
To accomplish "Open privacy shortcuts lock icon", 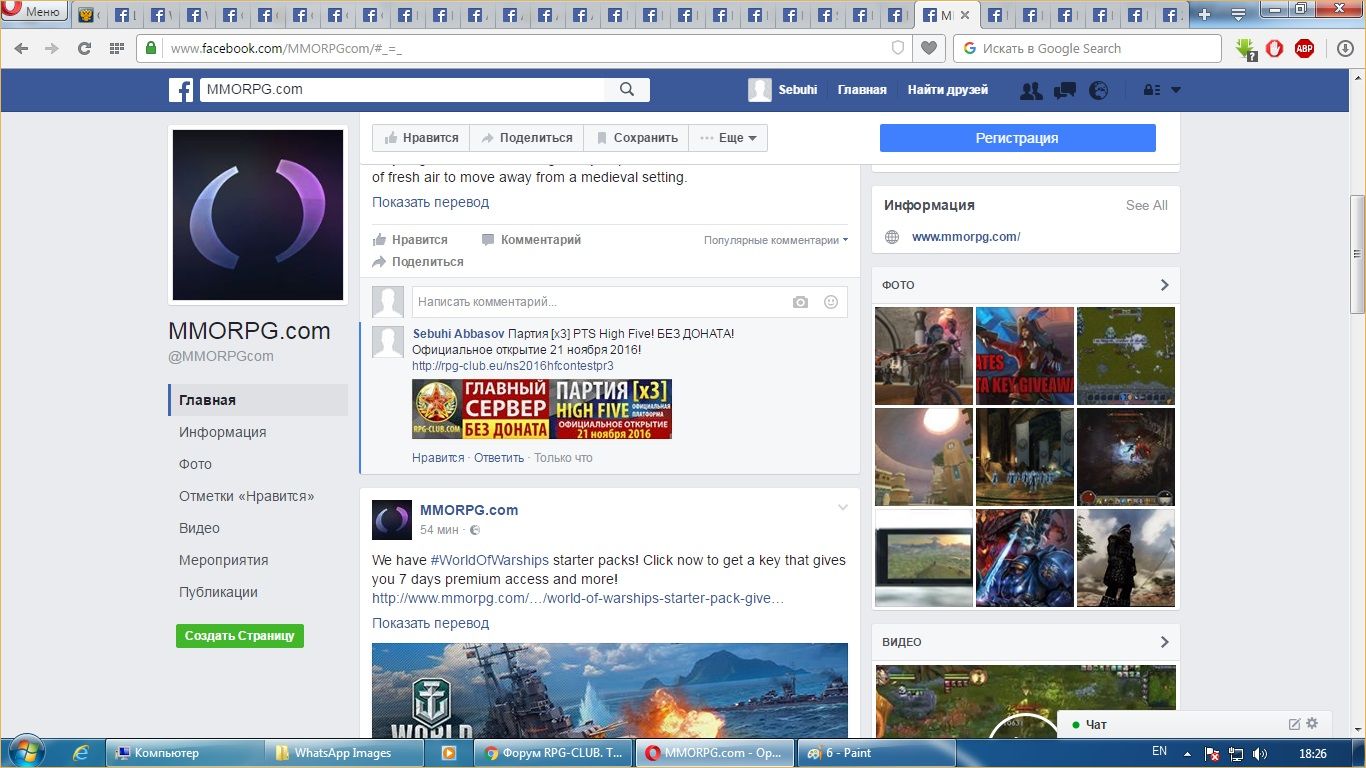I will [1151, 90].
